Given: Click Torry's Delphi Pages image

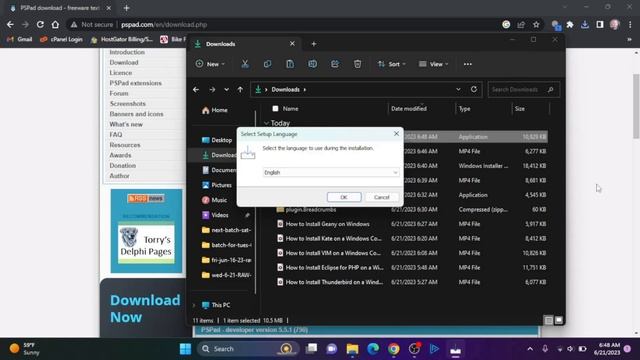Looking at the screenshot, I should 146,244.
